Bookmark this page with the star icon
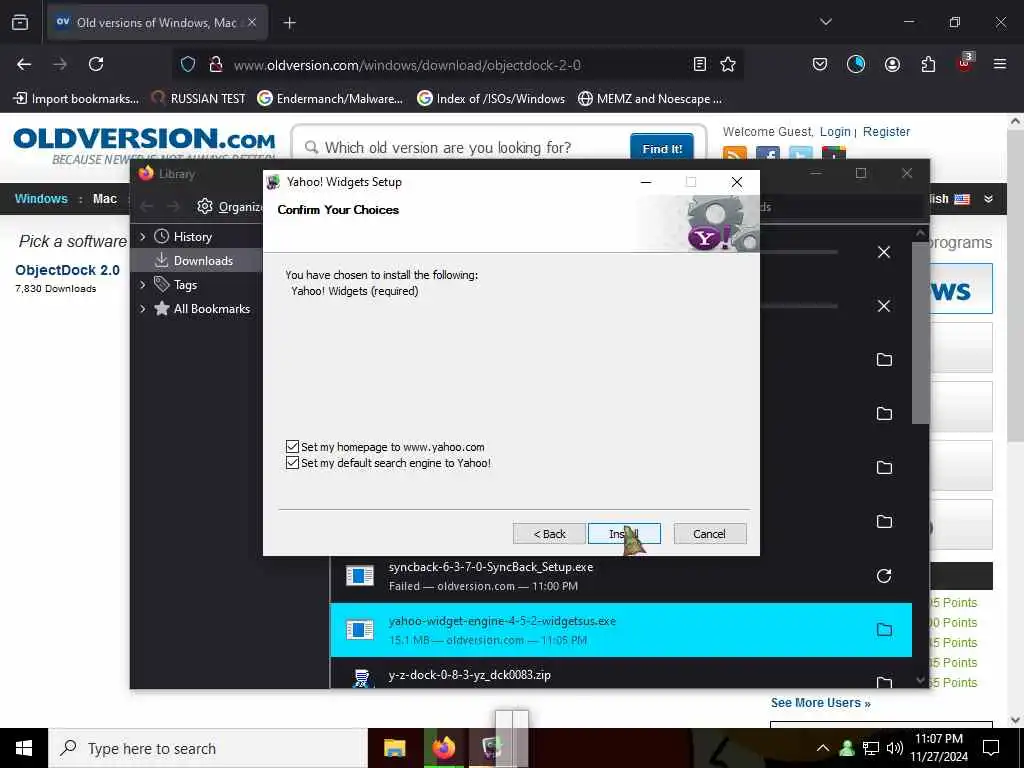The height and width of the screenshot is (768, 1024). [728, 64]
